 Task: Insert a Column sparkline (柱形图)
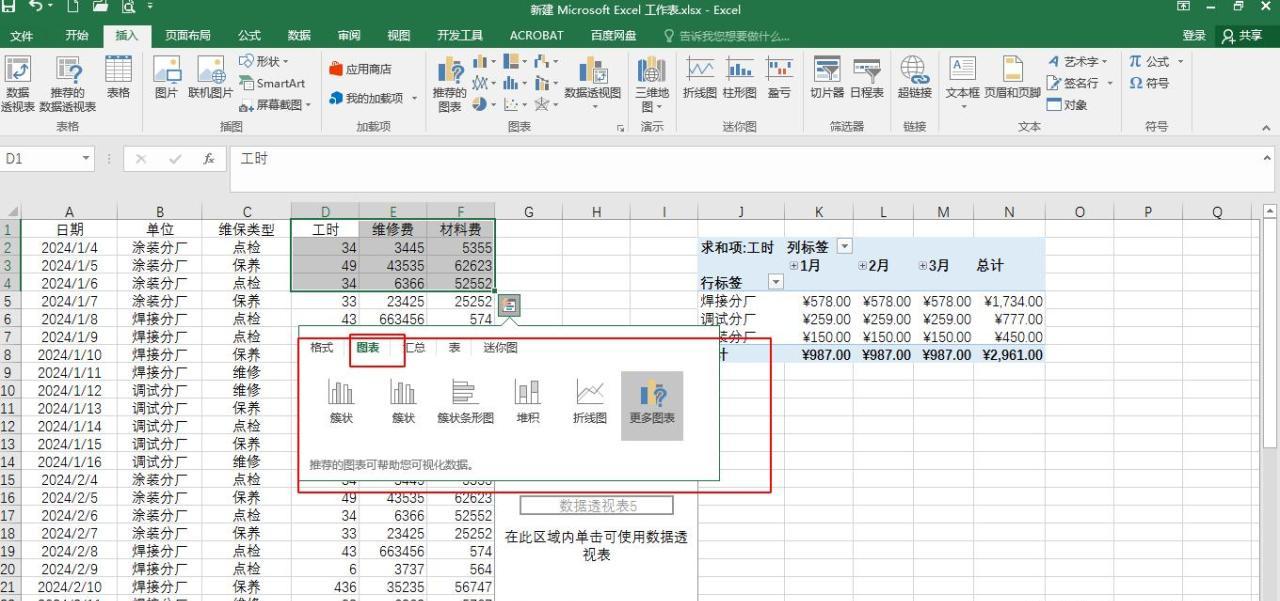point(740,78)
